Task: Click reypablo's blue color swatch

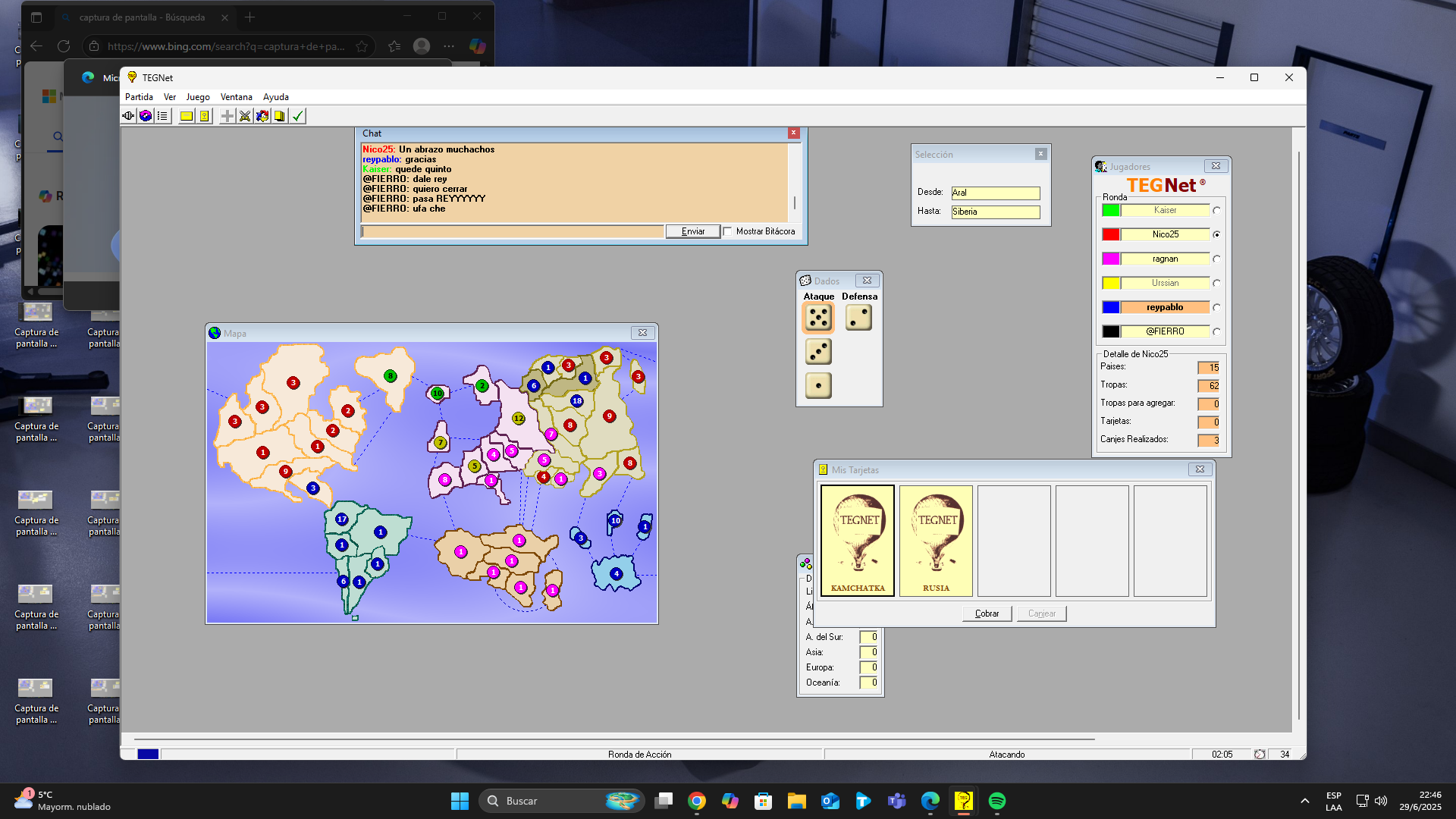Action: [x=1111, y=307]
